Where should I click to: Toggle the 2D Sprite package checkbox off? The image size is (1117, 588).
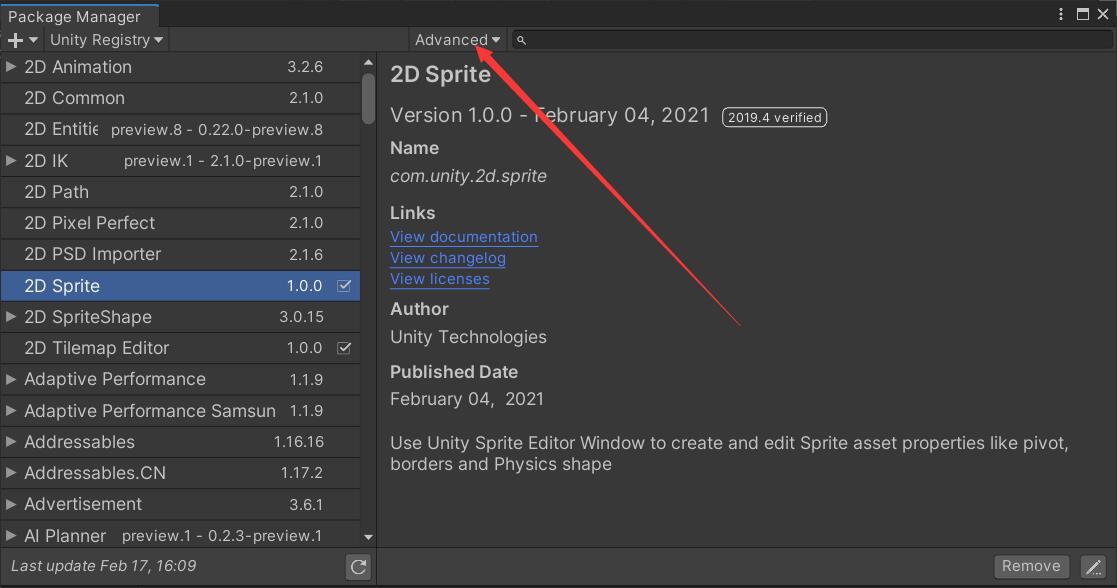345,285
